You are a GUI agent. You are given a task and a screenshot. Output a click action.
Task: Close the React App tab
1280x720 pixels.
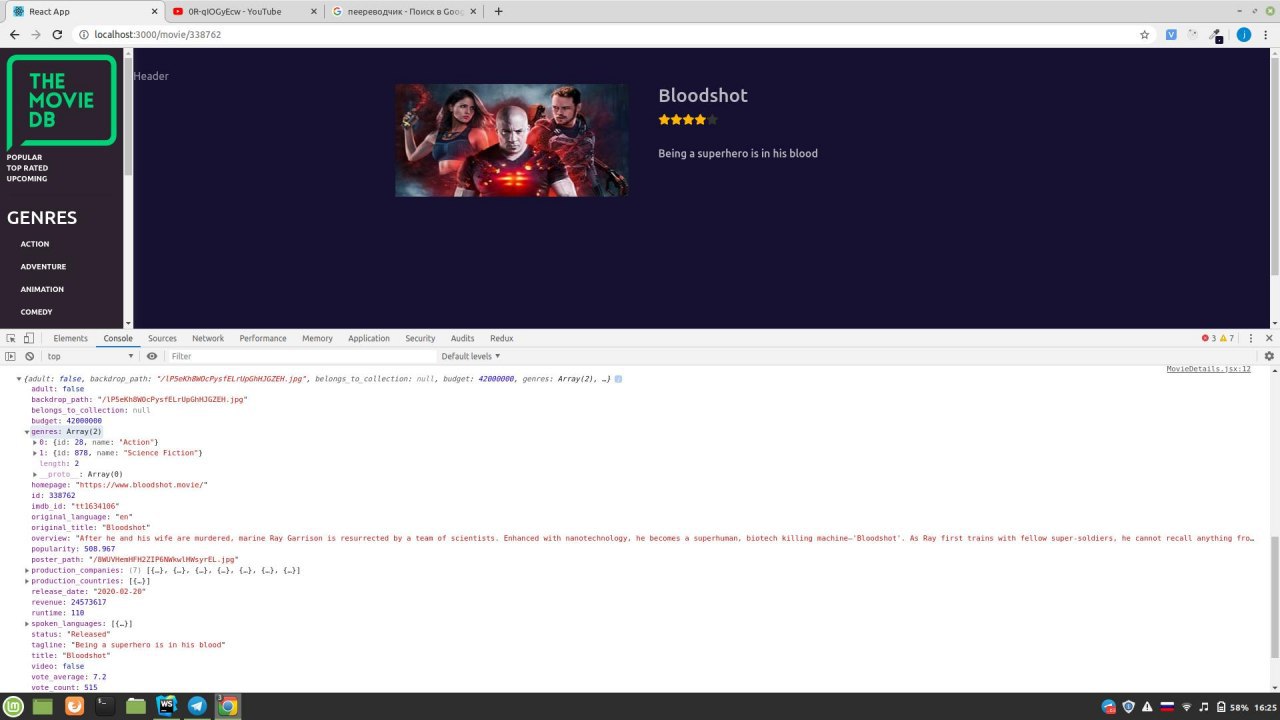coord(154,12)
